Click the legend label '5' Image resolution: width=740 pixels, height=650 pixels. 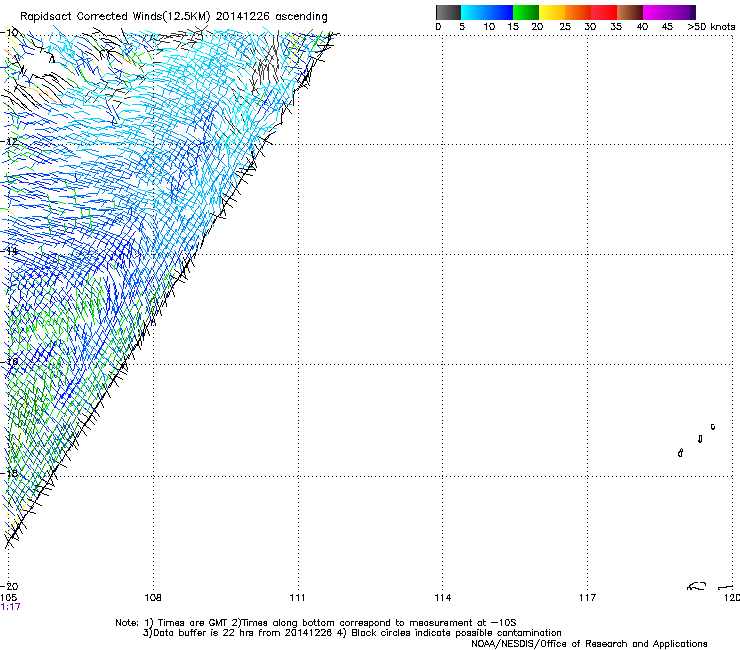[462, 27]
